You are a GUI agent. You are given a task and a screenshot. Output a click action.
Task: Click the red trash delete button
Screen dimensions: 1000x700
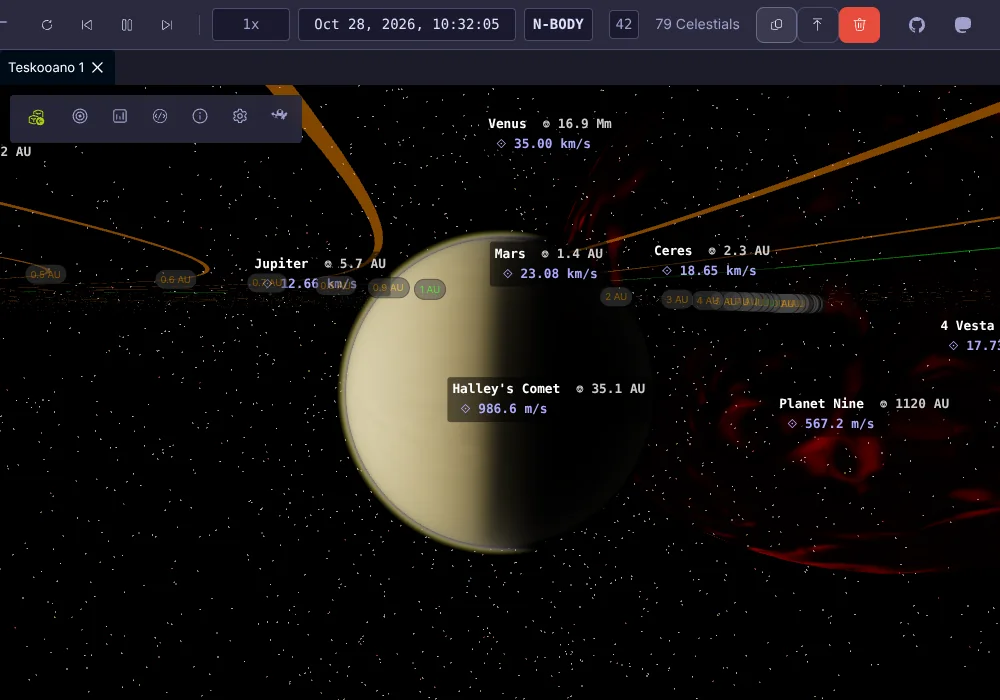[x=859, y=25]
